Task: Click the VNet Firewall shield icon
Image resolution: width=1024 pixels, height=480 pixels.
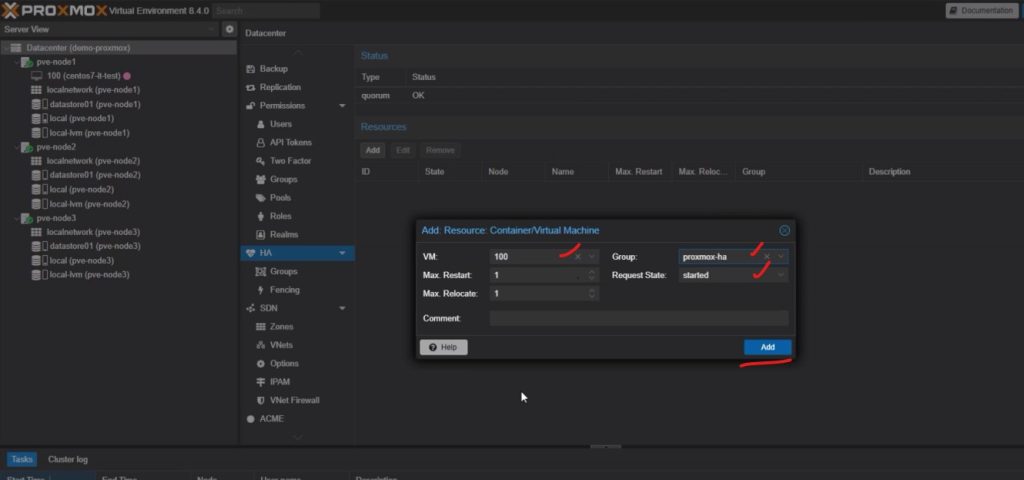Action: pos(261,400)
